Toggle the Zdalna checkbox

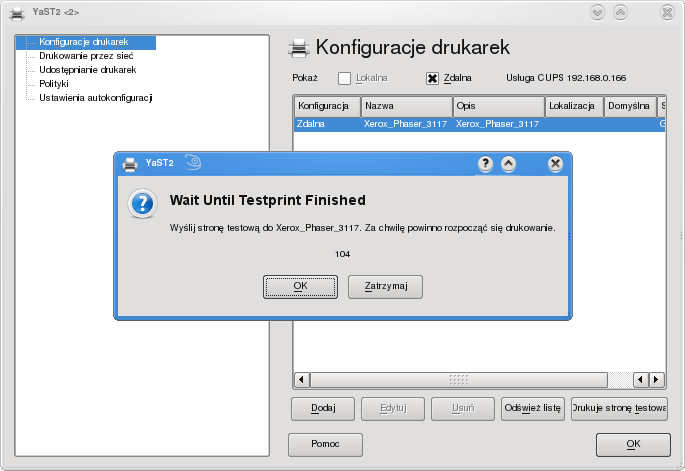433,78
